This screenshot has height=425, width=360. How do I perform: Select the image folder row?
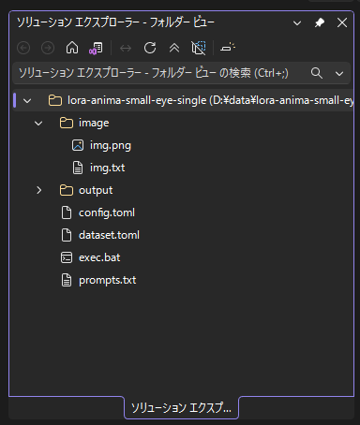point(183,123)
